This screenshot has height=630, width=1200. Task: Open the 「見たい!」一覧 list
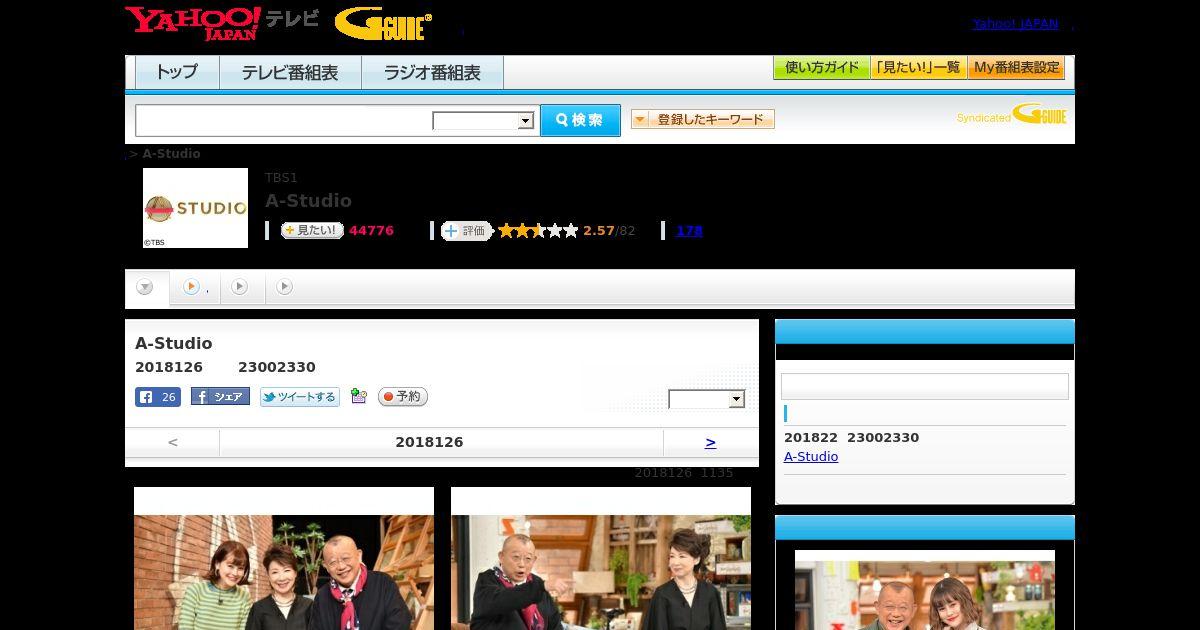919,68
